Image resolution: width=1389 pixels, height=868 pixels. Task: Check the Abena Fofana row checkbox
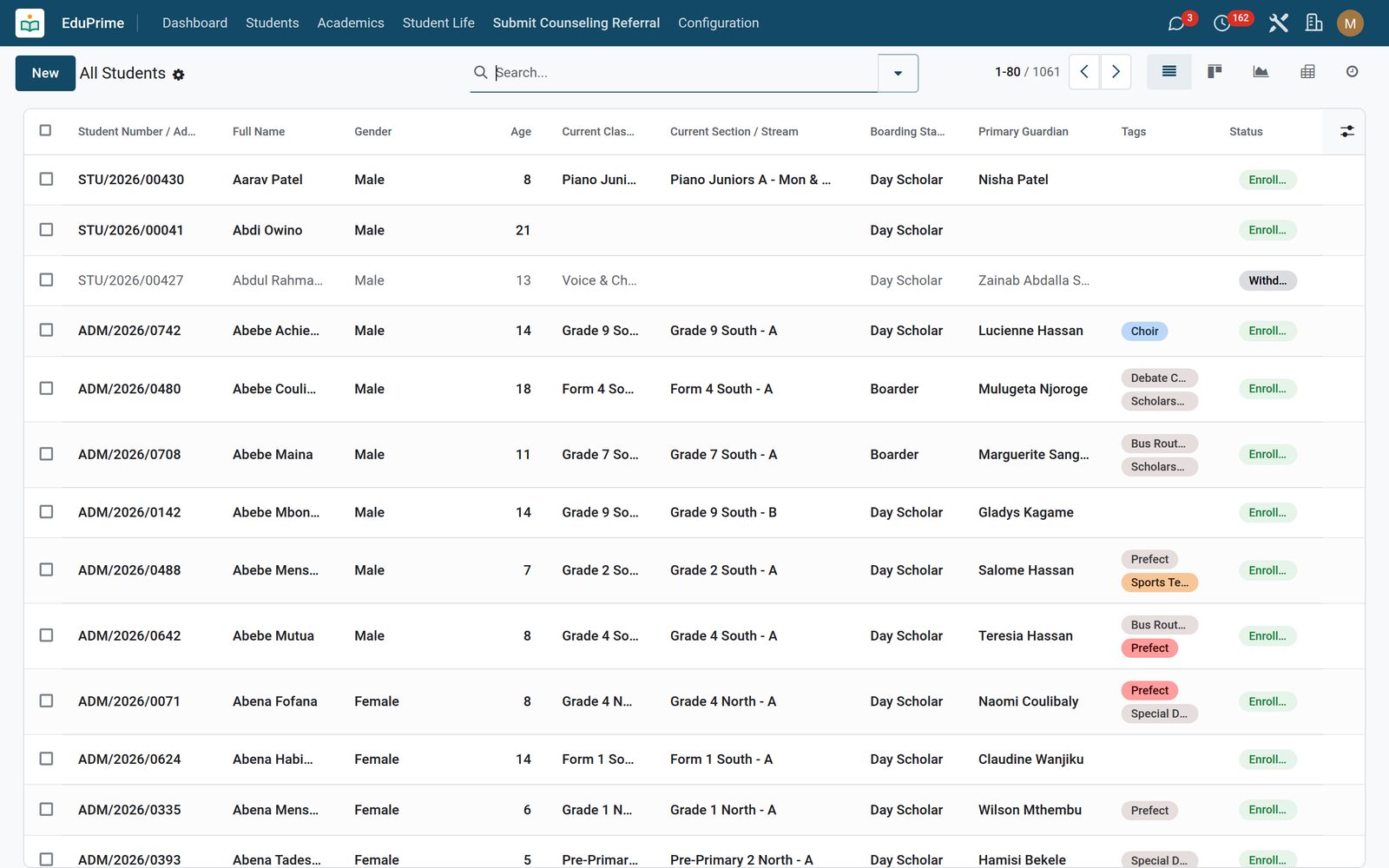click(46, 700)
